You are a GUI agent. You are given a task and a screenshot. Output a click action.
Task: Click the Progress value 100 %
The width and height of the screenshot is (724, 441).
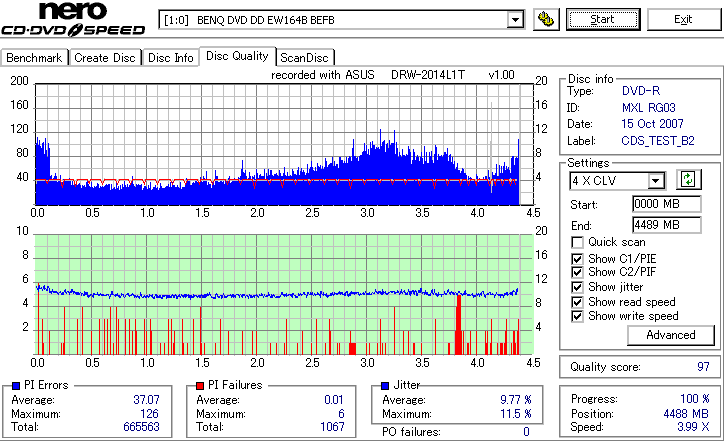click(x=694, y=399)
